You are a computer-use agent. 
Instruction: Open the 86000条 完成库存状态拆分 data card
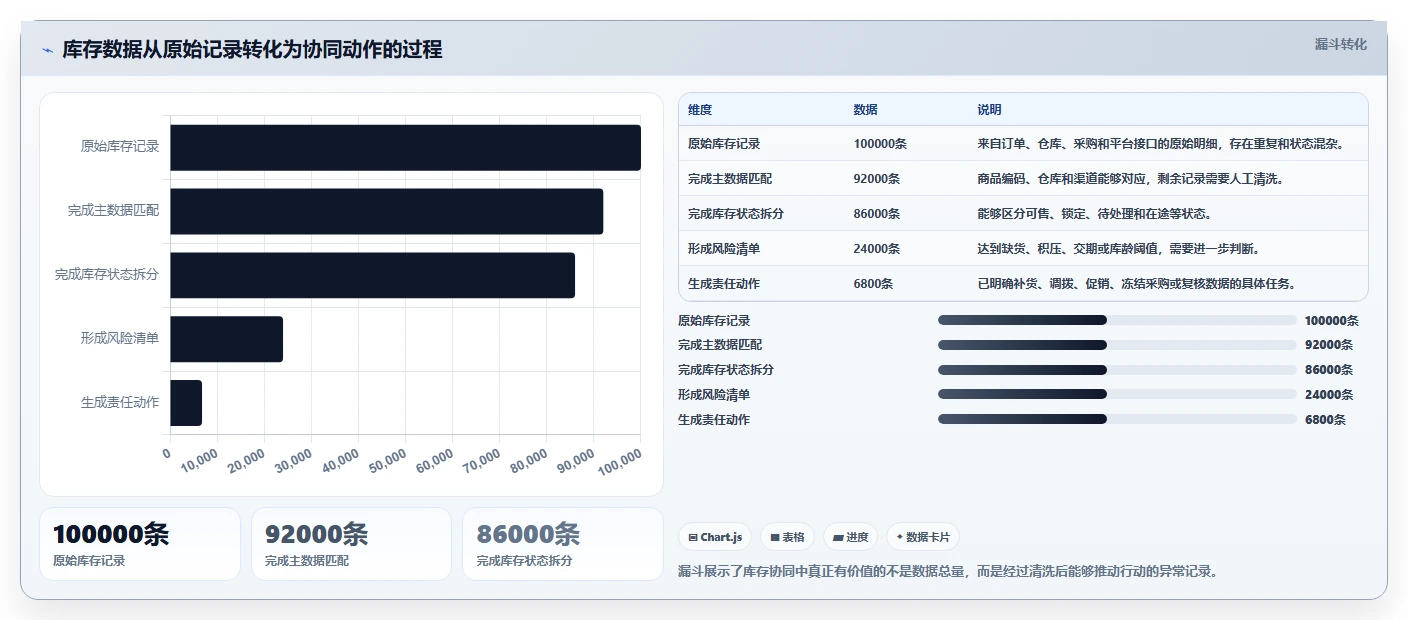click(x=563, y=544)
